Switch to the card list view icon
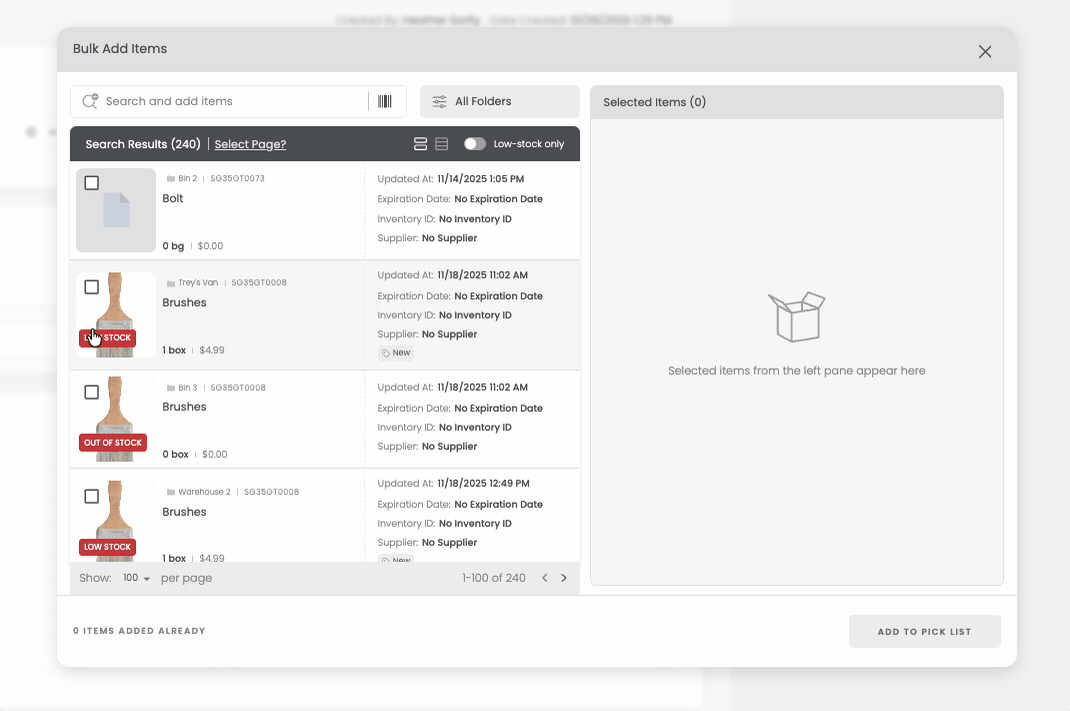Image resolution: width=1070 pixels, height=711 pixels. [x=421, y=144]
